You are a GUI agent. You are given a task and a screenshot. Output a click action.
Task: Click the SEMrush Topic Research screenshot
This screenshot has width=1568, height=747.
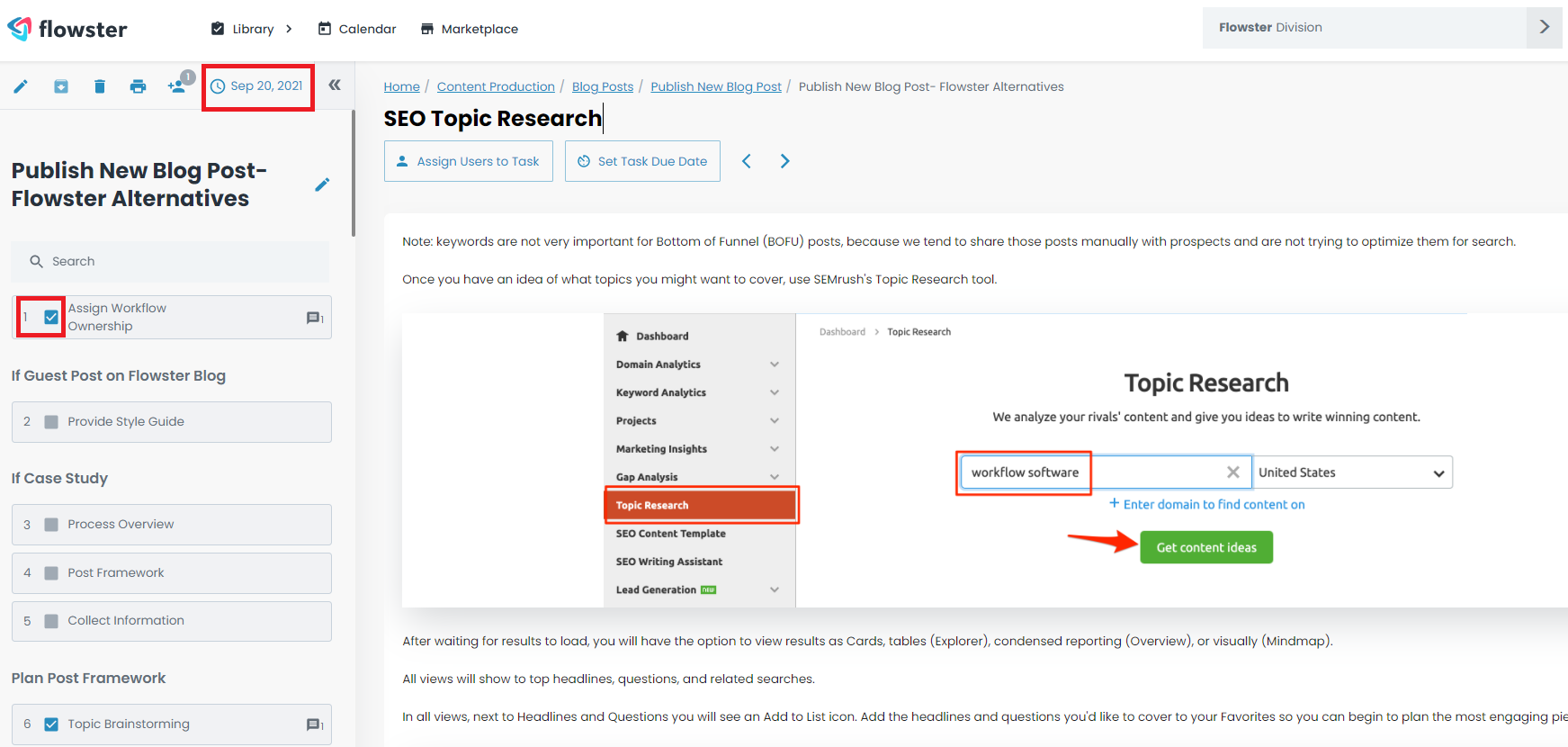tap(985, 460)
